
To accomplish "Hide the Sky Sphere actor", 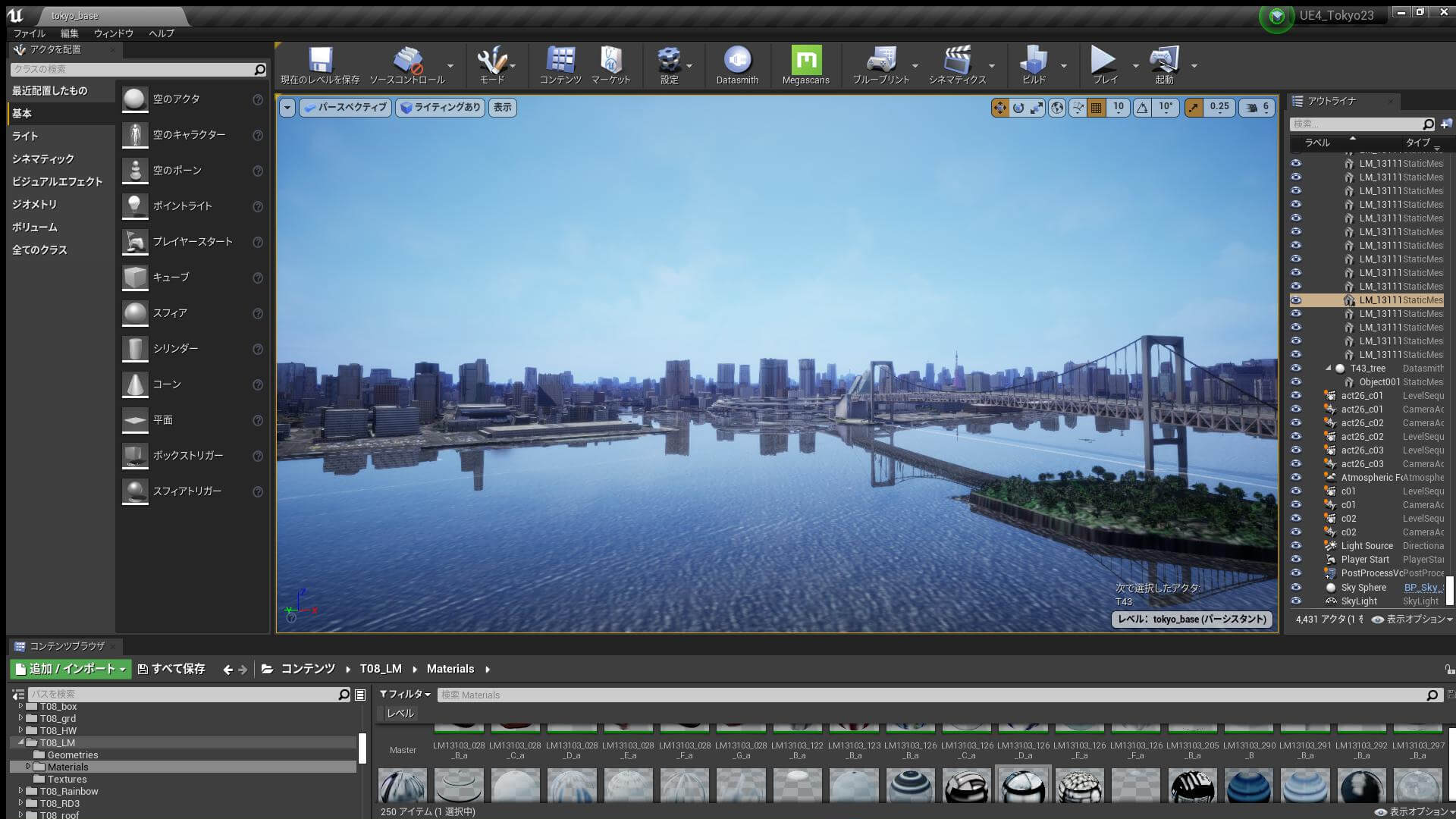I will tap(1296, 587).
